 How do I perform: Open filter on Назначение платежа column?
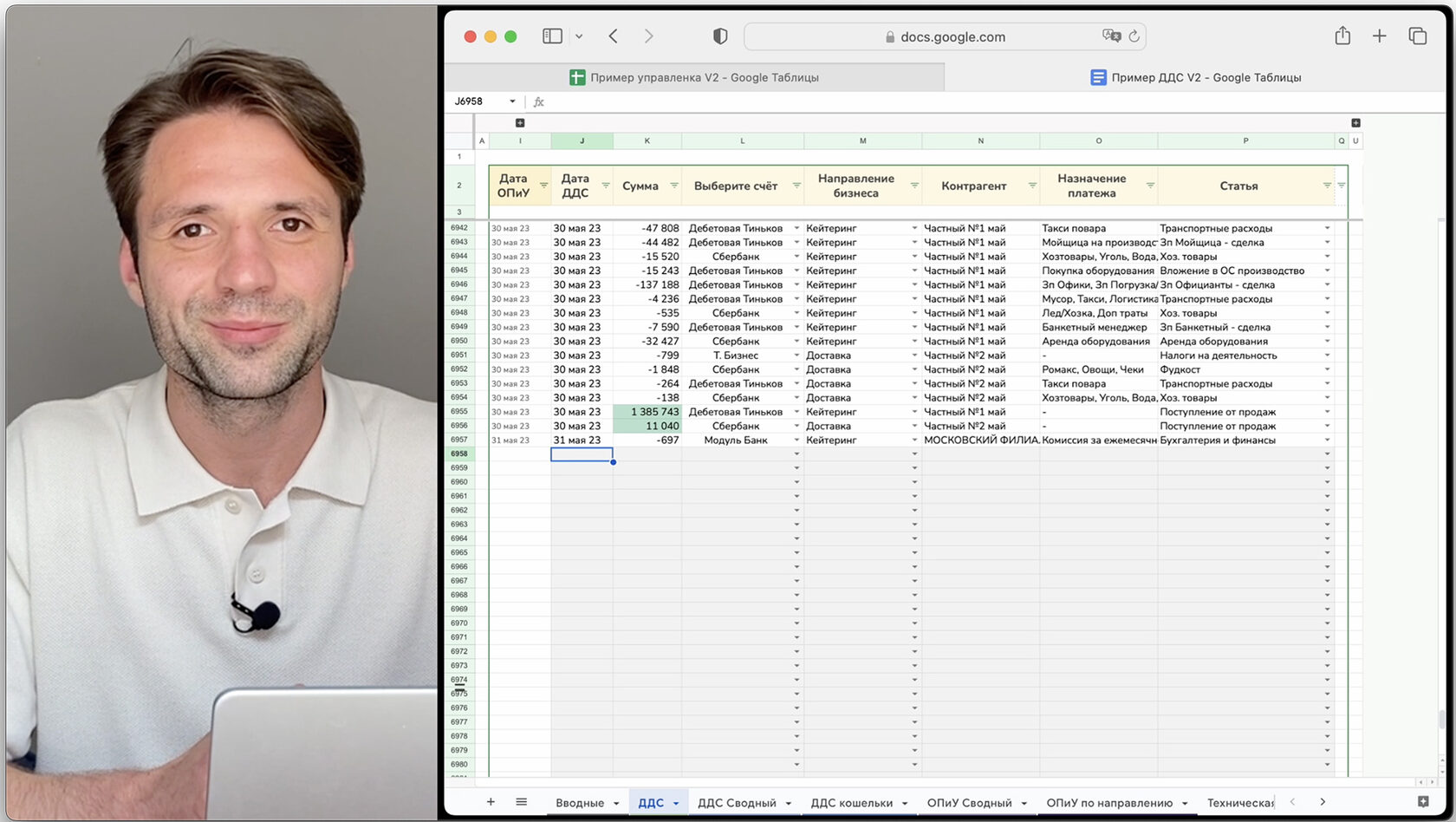tap(1150, 186)
